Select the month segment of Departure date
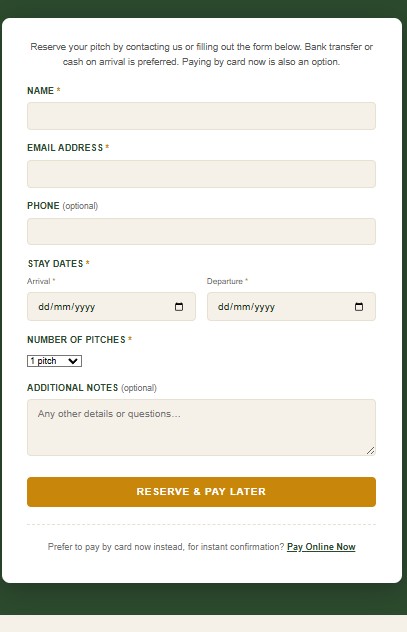 click(x=241, y=307)
